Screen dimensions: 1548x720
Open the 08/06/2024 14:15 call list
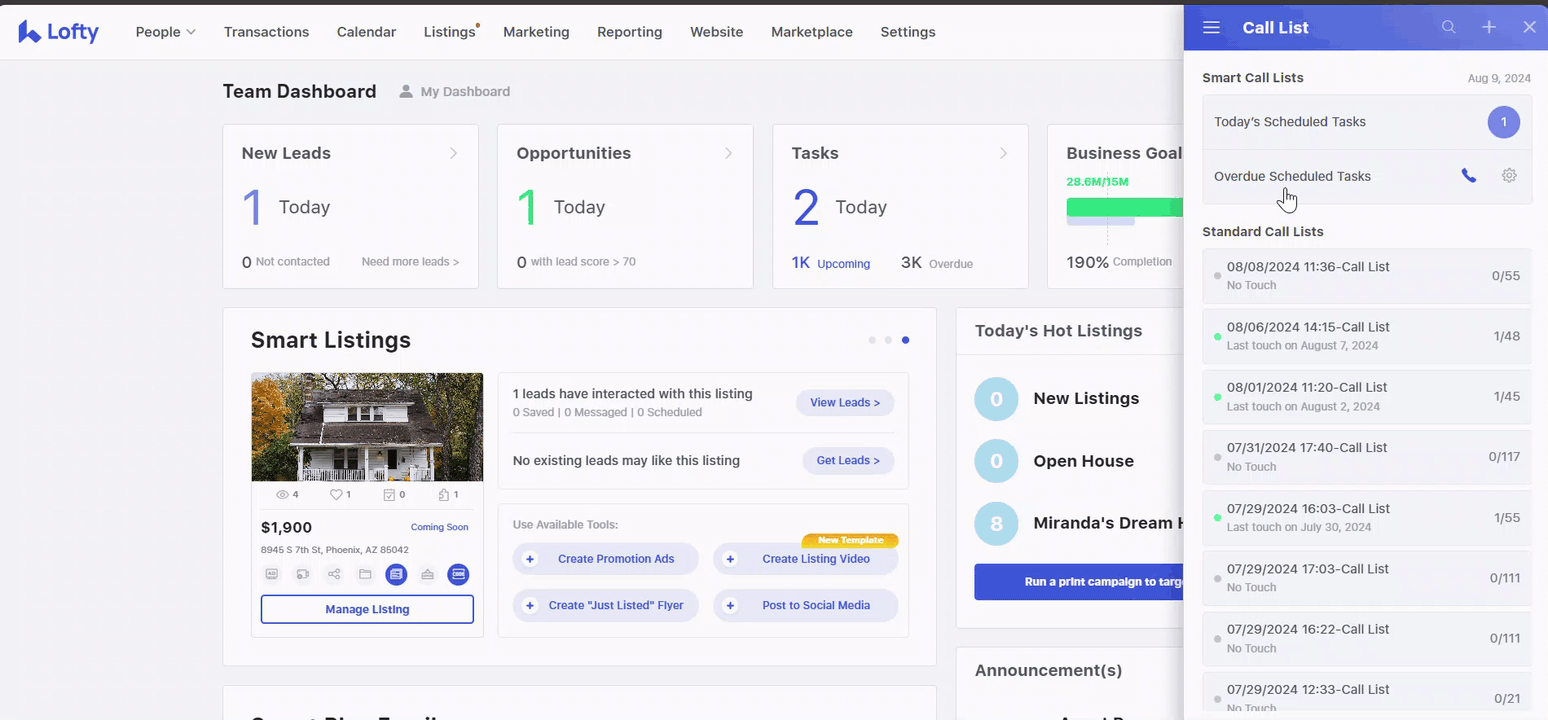point(1367,336)
